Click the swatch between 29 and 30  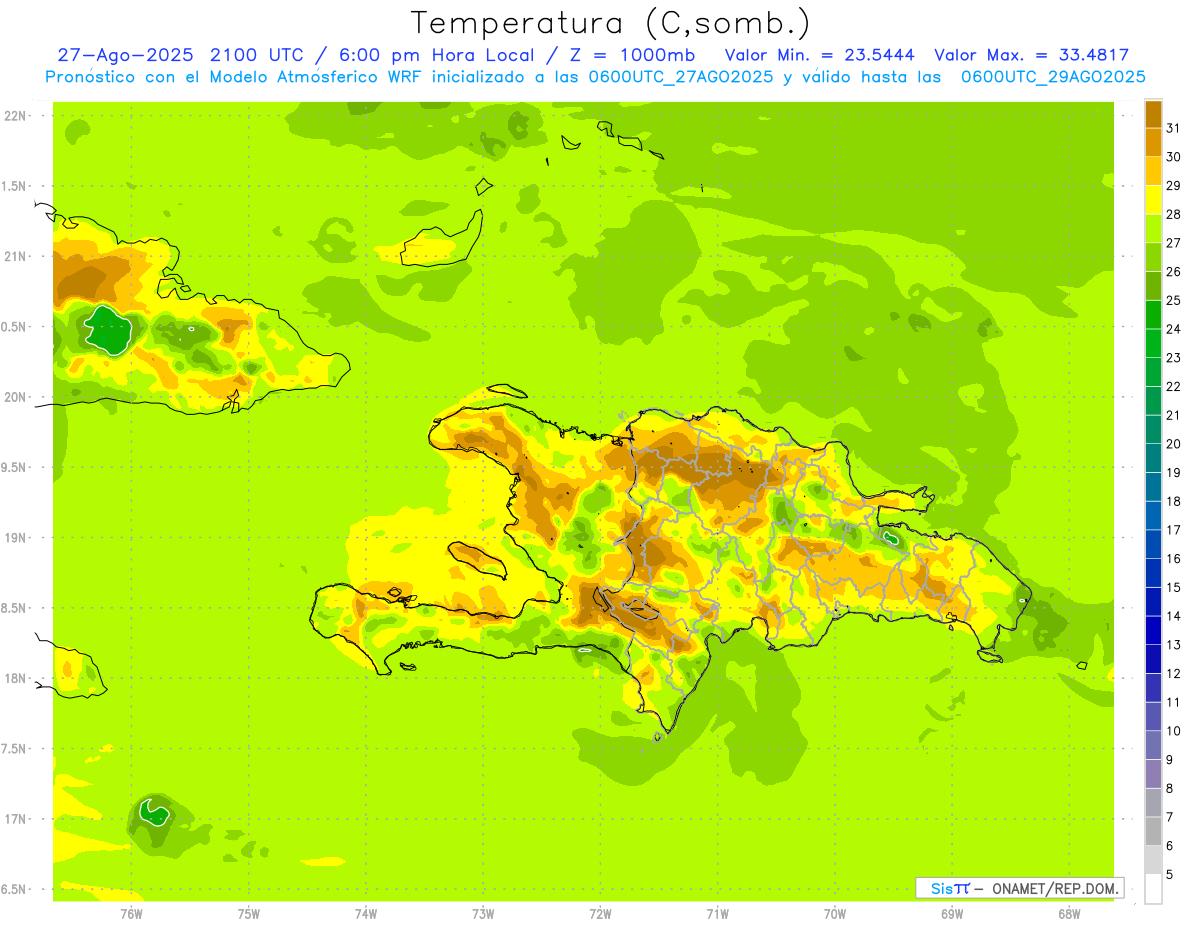(1153, 171)
